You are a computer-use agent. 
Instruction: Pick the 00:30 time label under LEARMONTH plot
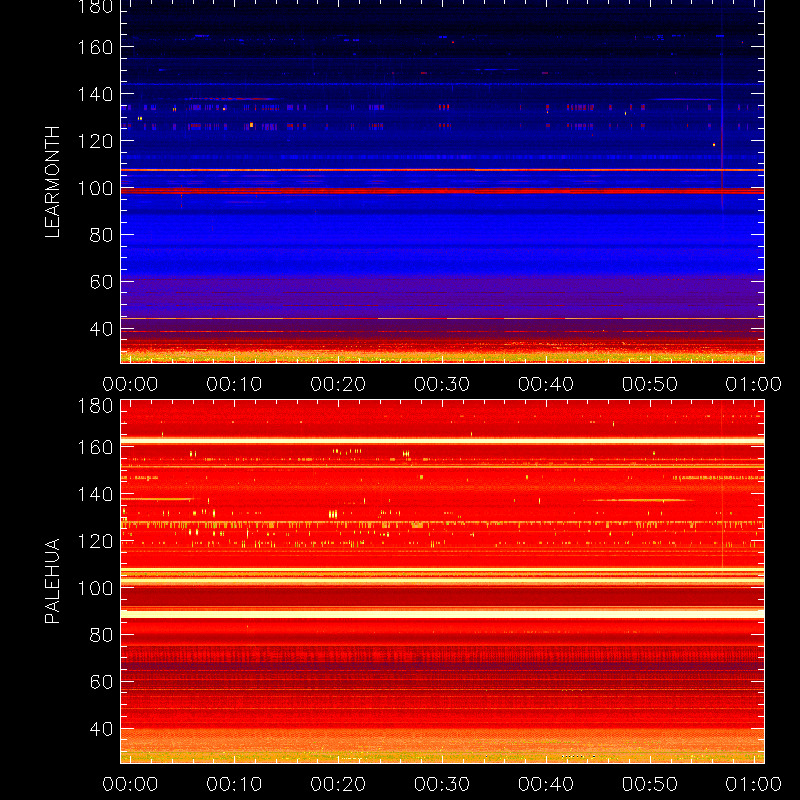(x=442, y=384)
